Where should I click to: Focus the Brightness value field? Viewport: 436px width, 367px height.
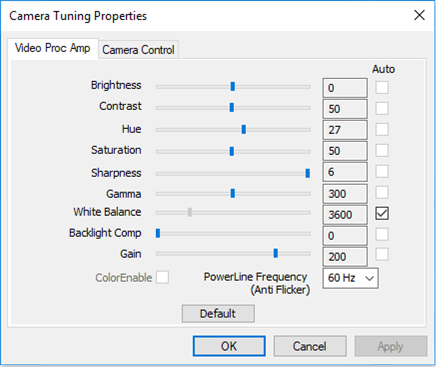[345, 88]
